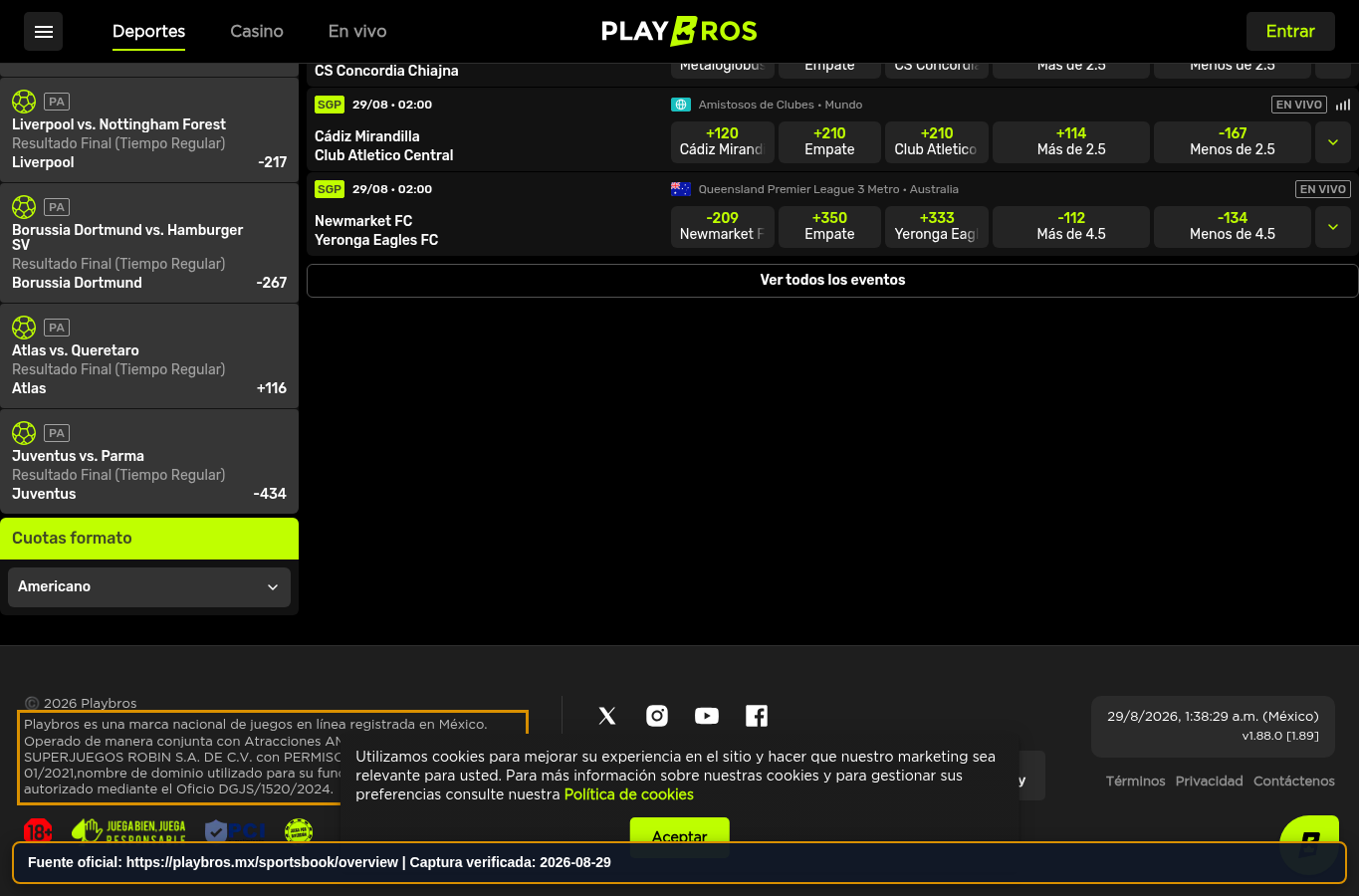Select Empate +350 for Newmarket match
This screenshot has height=896, width=1359.
point(829,227)
